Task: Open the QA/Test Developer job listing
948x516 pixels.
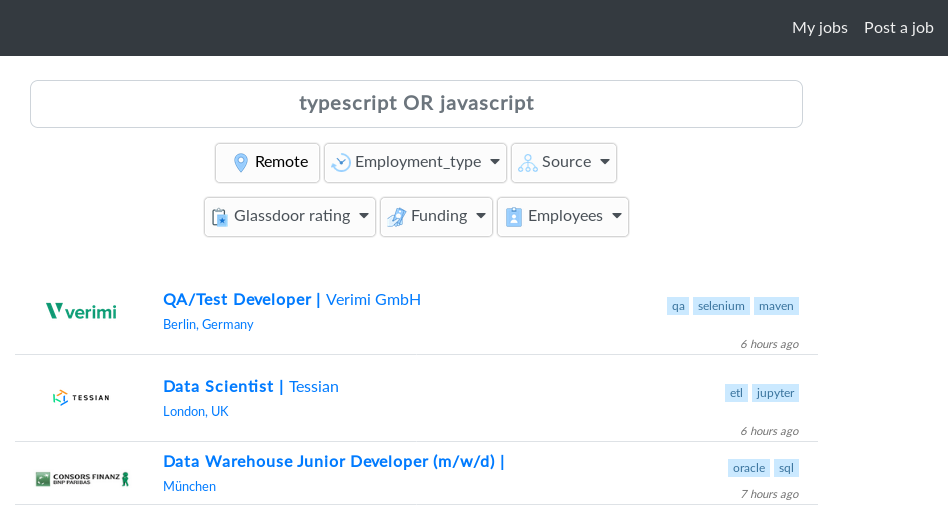Action: pos(237,299)
